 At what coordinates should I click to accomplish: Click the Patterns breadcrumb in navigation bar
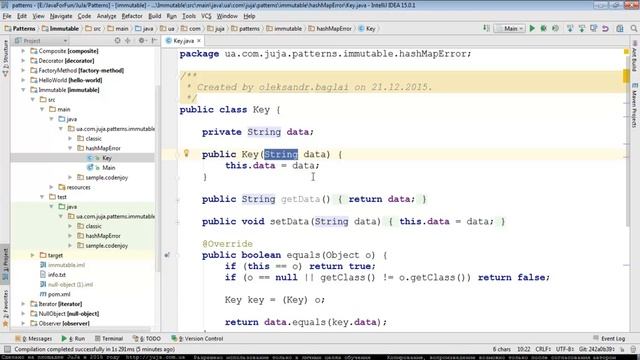(20, 29)
